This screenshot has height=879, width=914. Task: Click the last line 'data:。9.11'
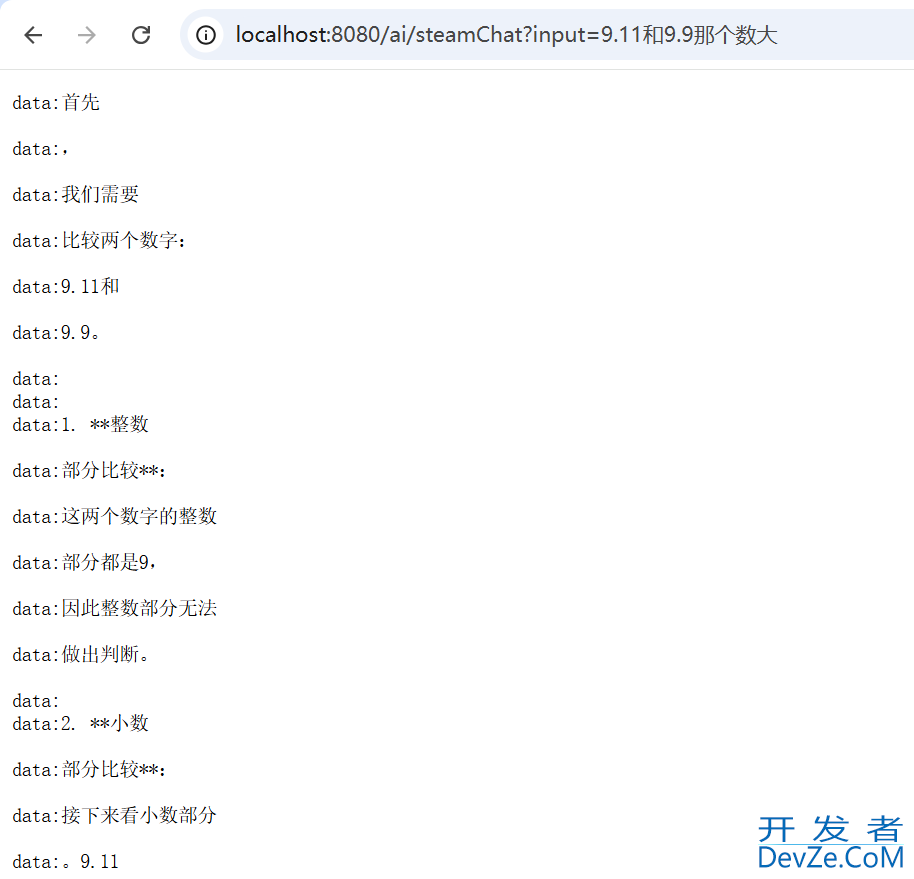coord(65,862)
